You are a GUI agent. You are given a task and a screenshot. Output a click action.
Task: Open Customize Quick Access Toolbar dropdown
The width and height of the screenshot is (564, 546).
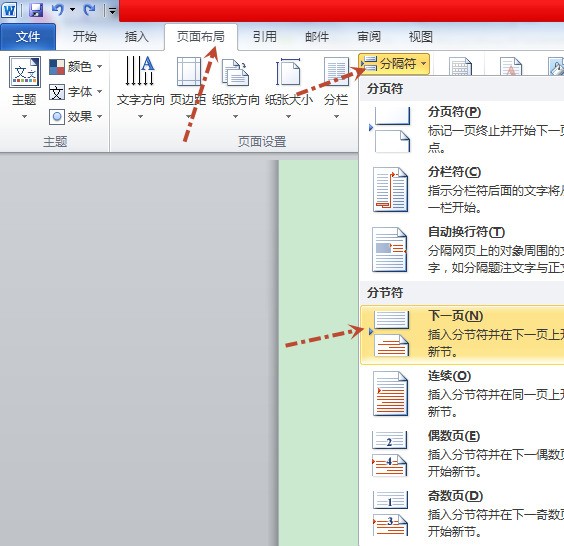tap(112, 11)
